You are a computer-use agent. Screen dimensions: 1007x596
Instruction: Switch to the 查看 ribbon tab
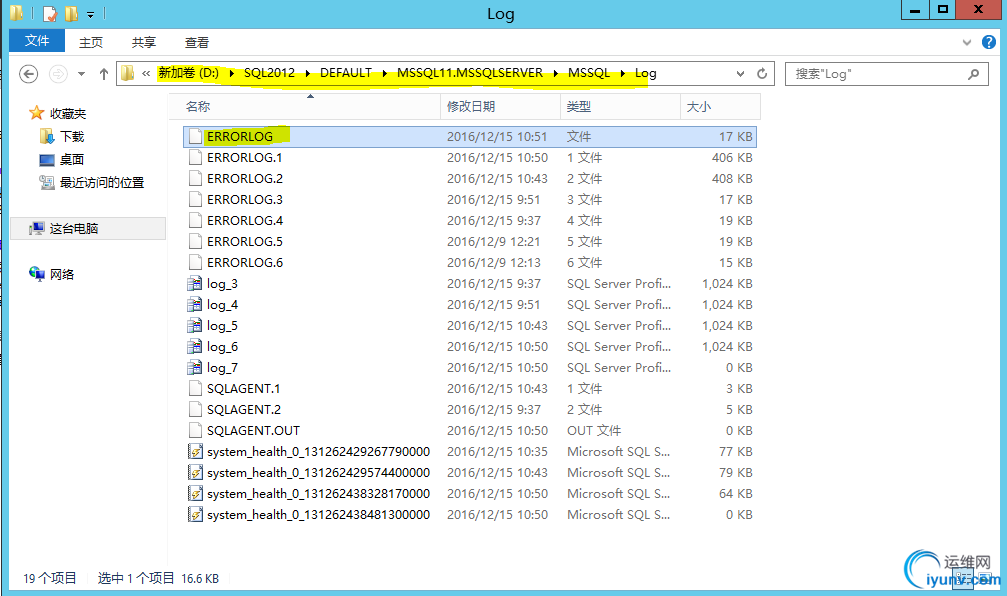(197, 42)
